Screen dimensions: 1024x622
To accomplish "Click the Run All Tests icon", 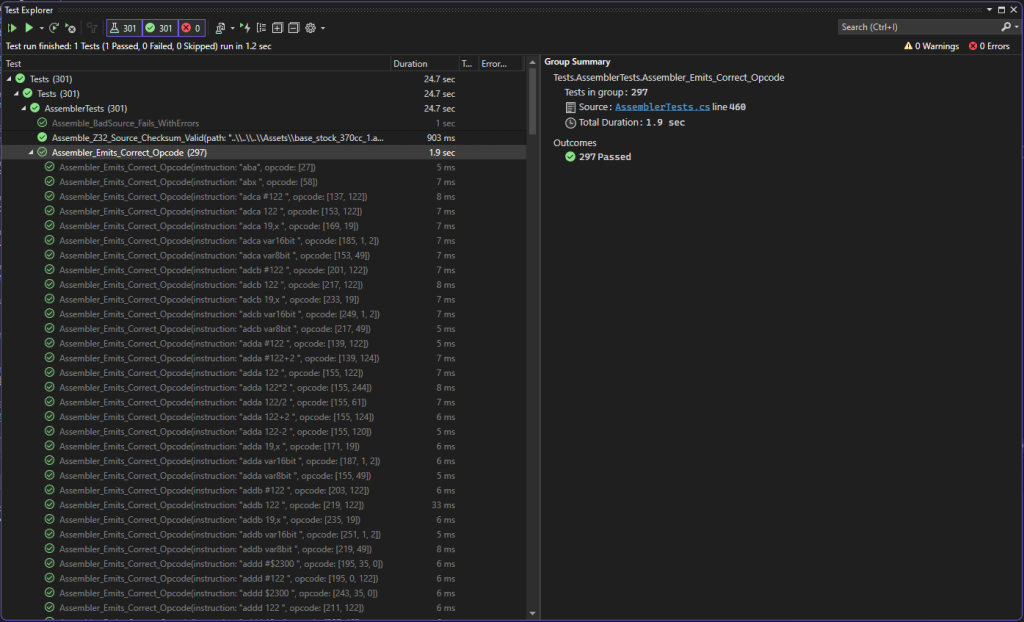I will click(13, 28).
